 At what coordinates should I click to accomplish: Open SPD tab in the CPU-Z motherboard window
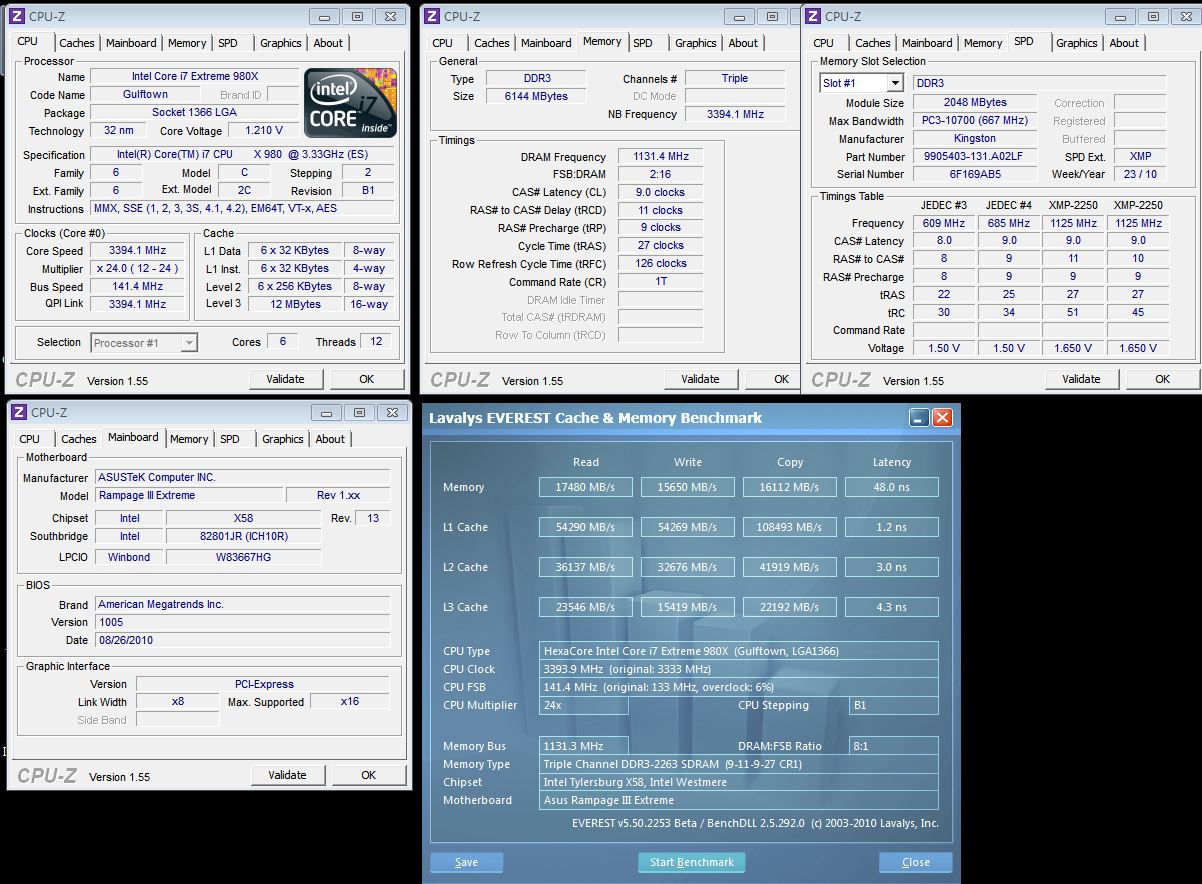230,439
